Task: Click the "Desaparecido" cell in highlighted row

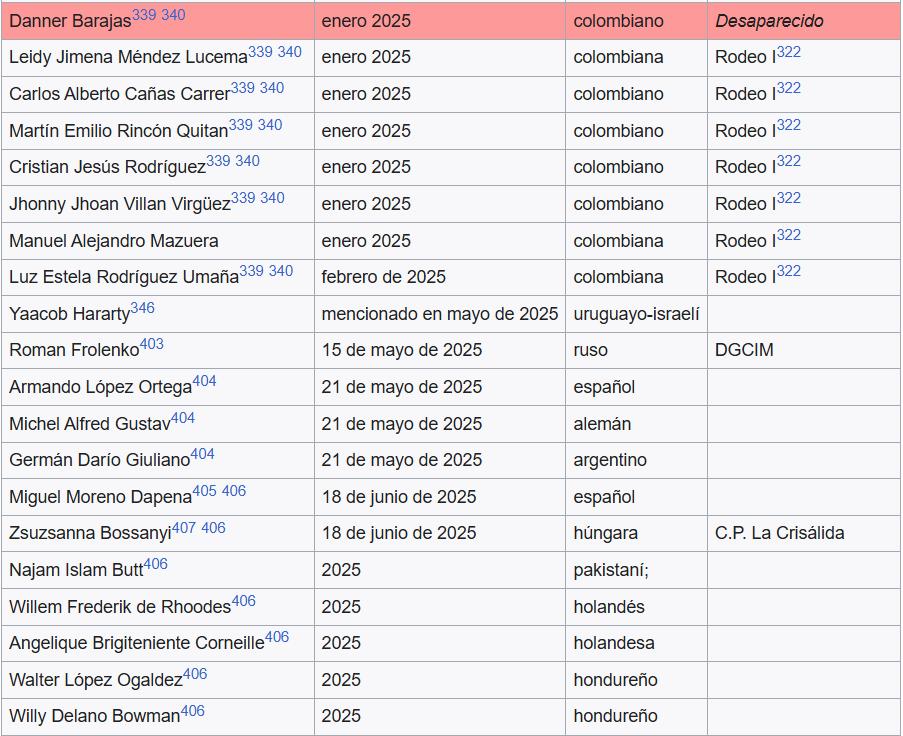Action: click(x=769, y=21)
